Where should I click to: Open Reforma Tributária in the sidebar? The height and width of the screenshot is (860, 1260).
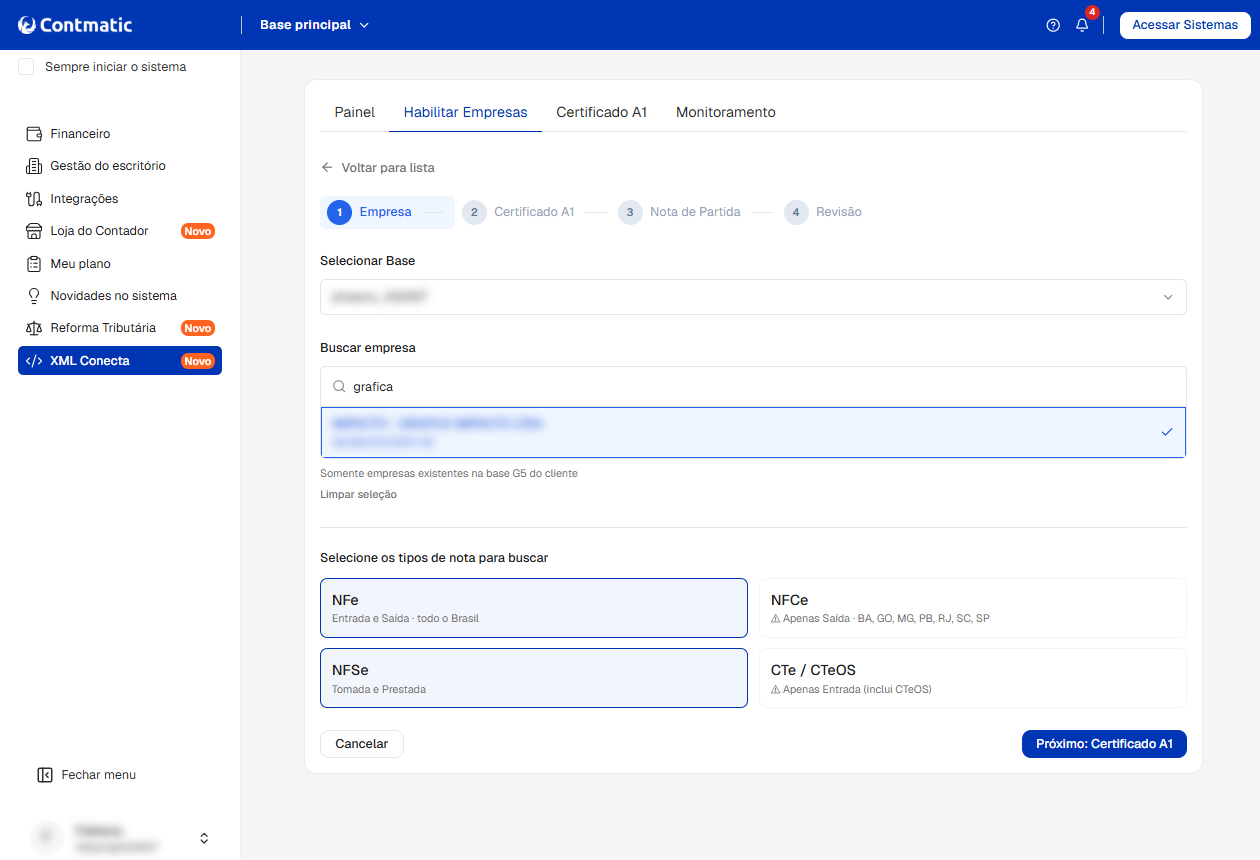coord(120,328)
